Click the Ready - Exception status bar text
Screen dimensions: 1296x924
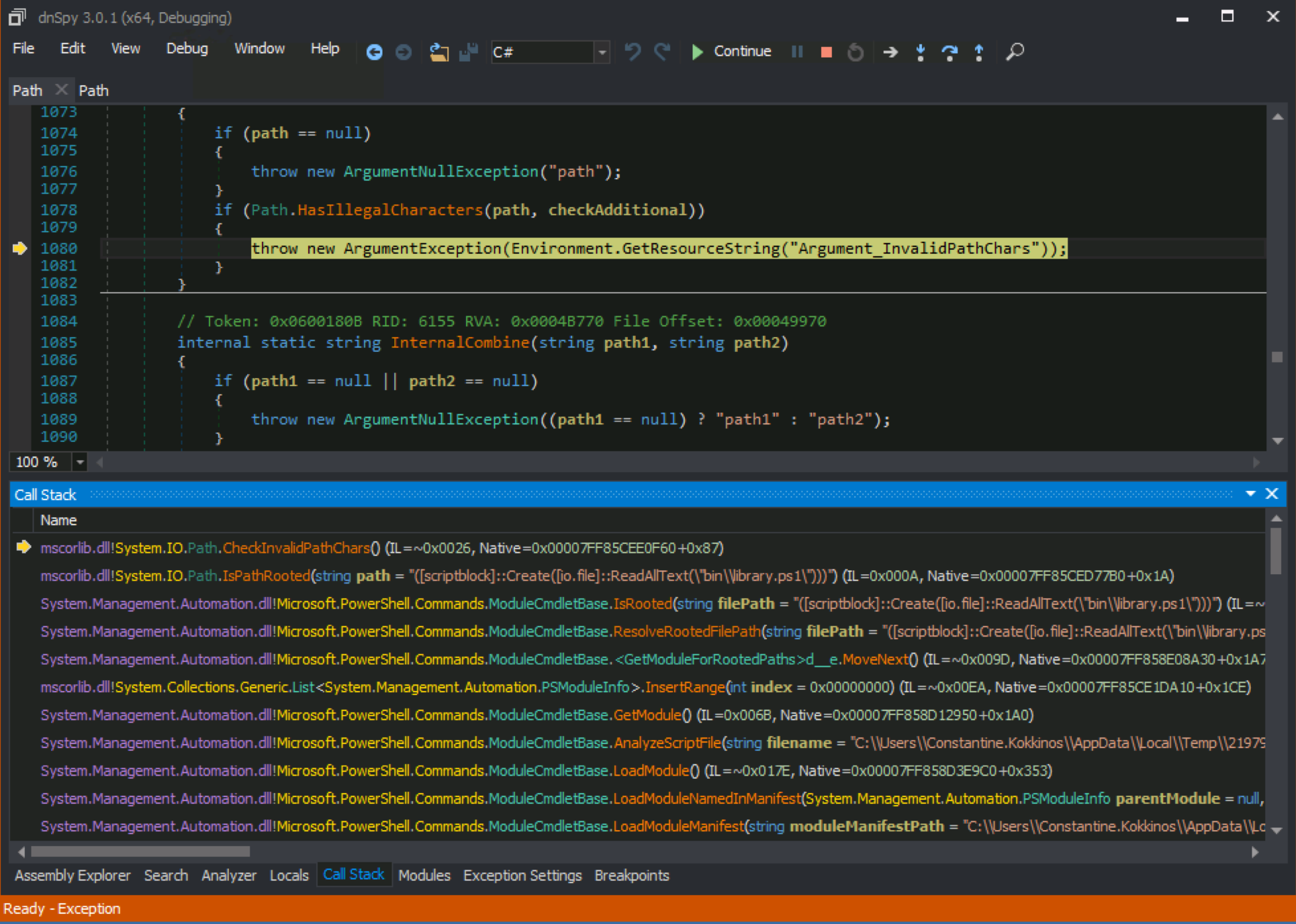tap(62, 909)
